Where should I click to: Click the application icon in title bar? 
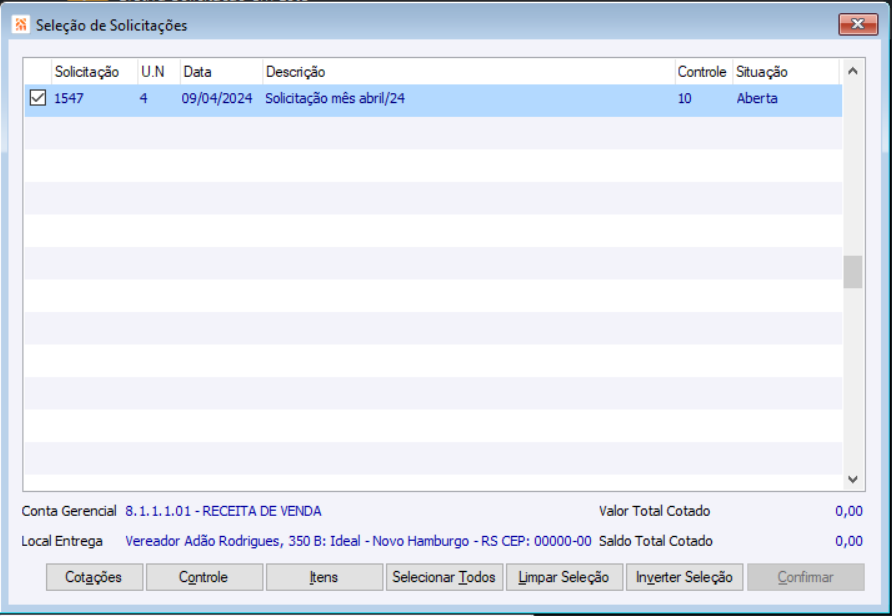point(20,24)
